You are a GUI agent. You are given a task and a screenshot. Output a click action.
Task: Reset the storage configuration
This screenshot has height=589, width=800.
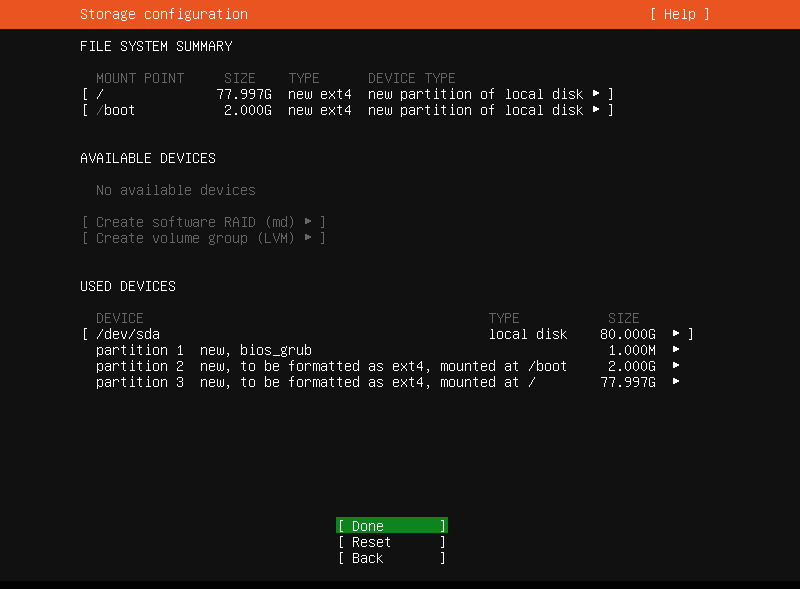[392, 542]
